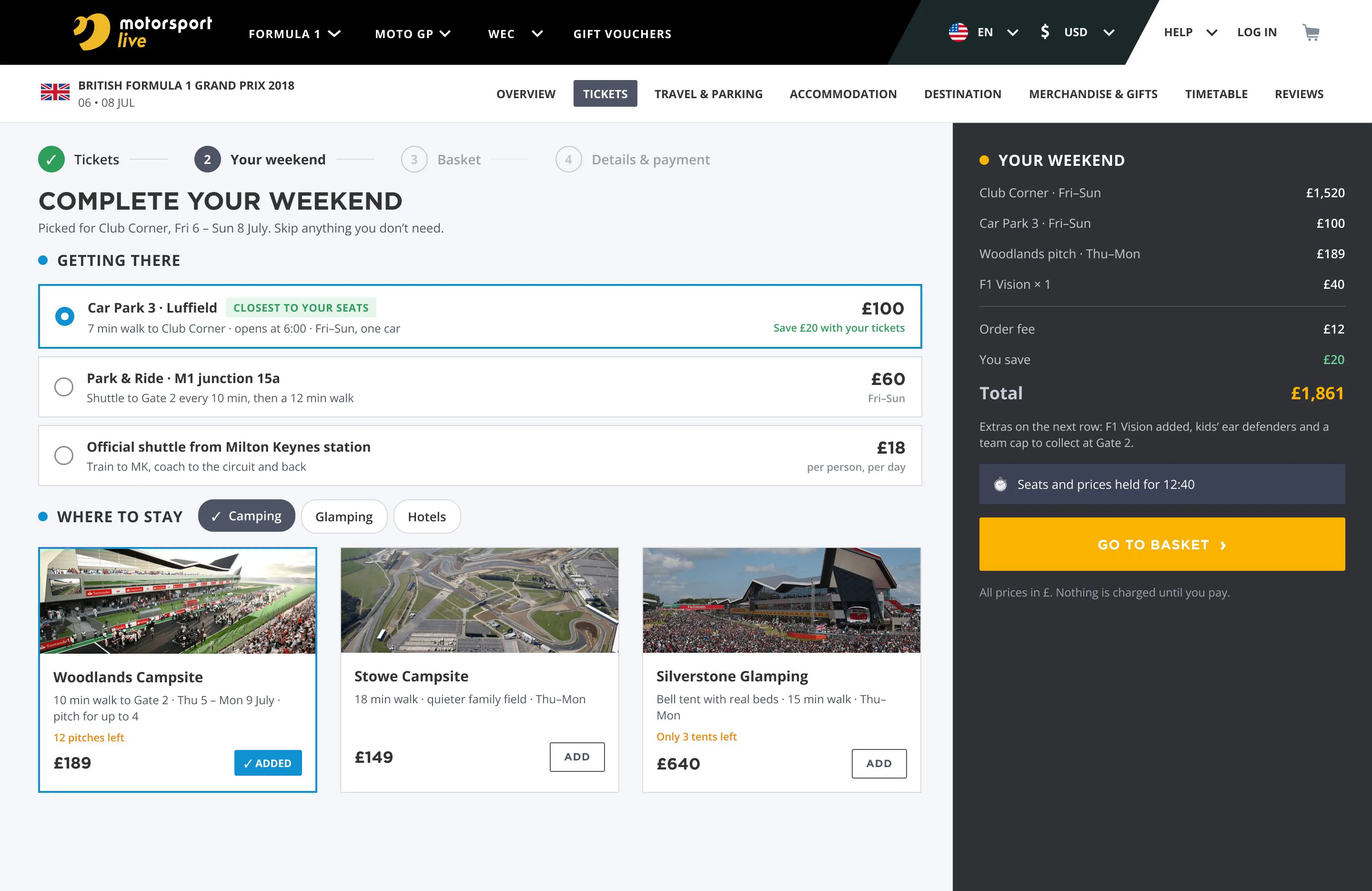Screen dimensions: 1372x891
Task: Open Silverstone Glamping photo thumbnail
Action: [781, 600]
